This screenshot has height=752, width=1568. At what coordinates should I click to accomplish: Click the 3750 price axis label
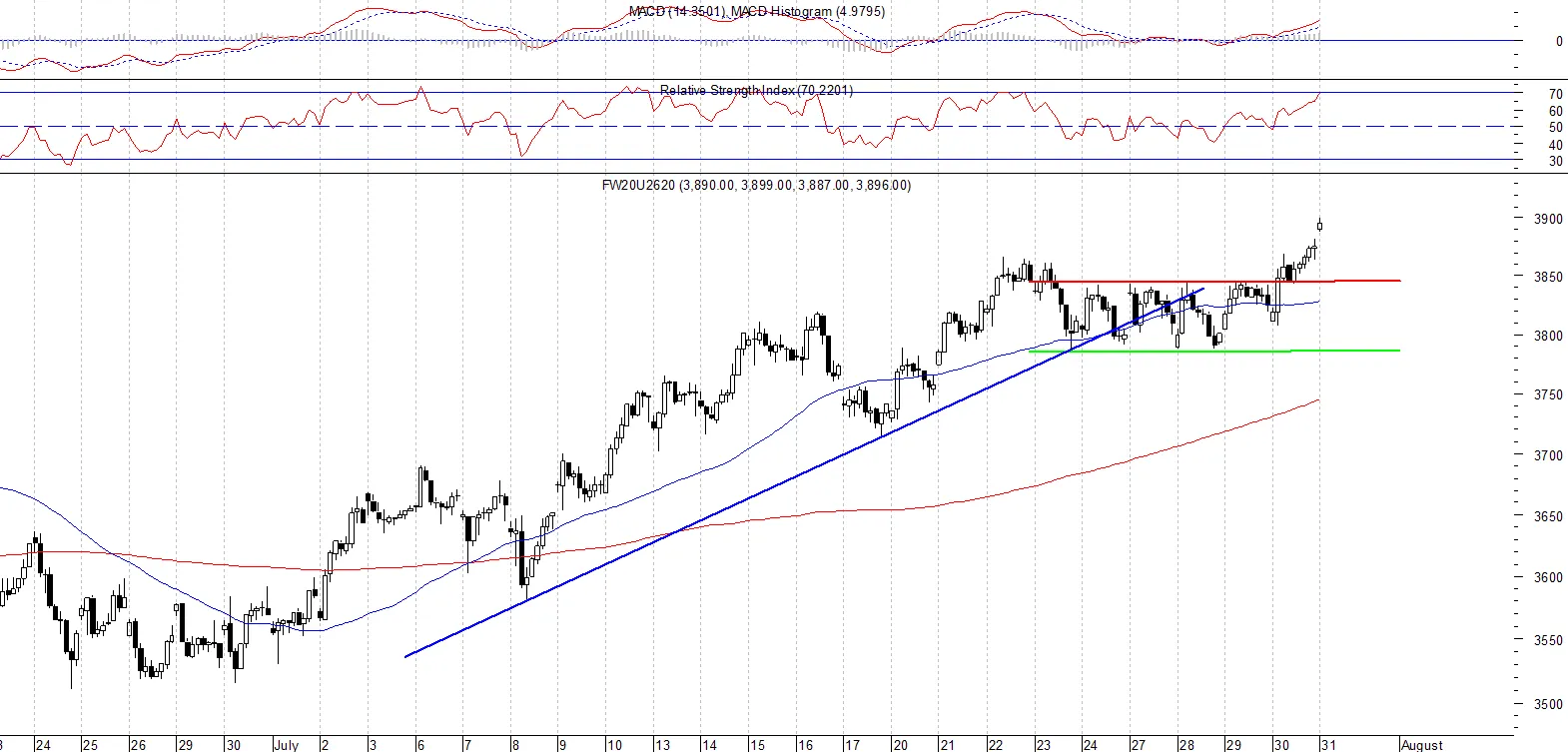pyautogui.click(x=1548, y=395)
